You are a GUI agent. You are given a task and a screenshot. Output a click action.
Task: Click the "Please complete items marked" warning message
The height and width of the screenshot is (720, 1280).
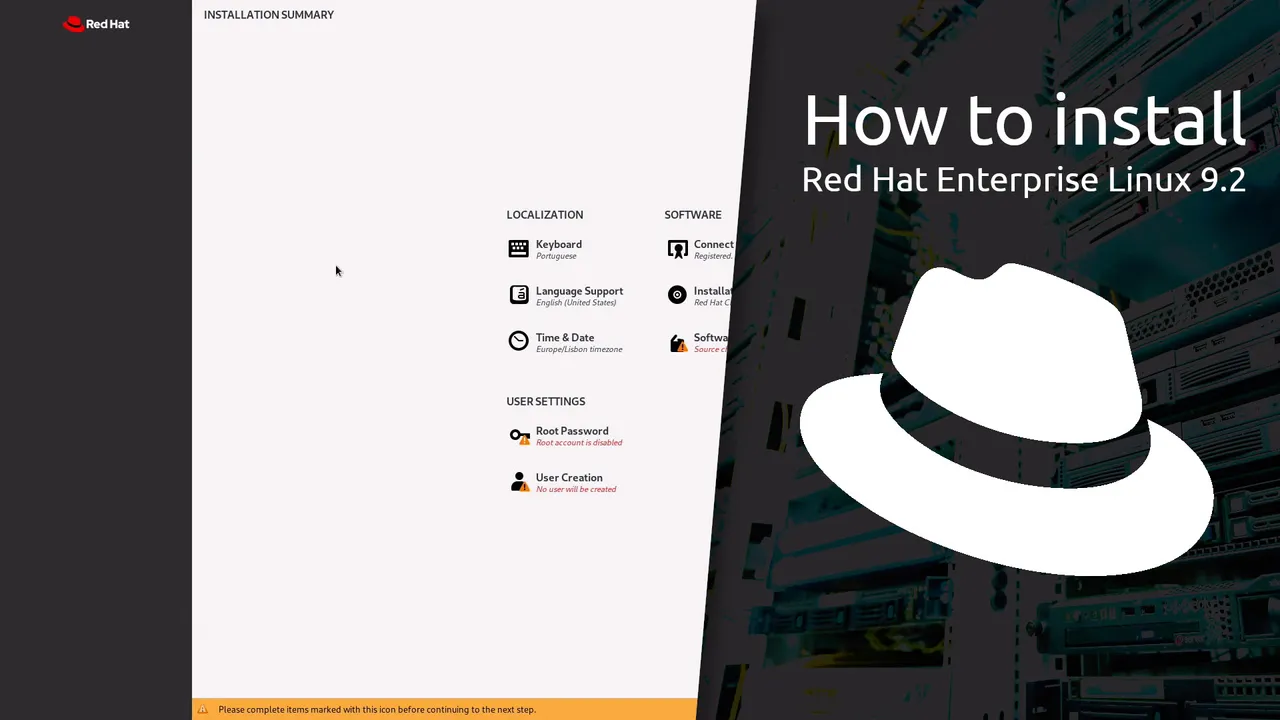tap(377, 709)
